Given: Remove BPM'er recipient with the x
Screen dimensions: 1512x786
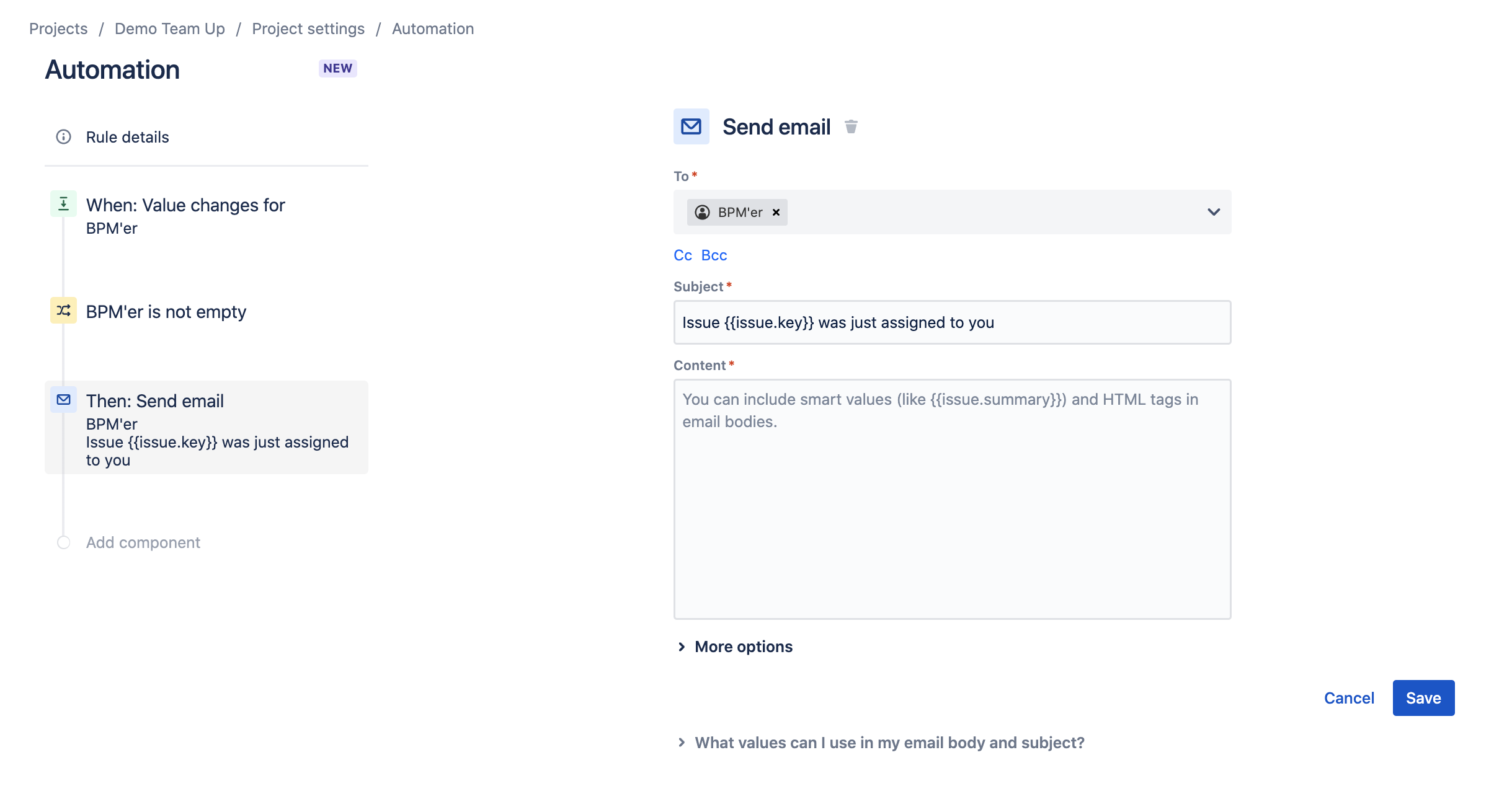Looking at the screenshot, I should tap(776, 213).
